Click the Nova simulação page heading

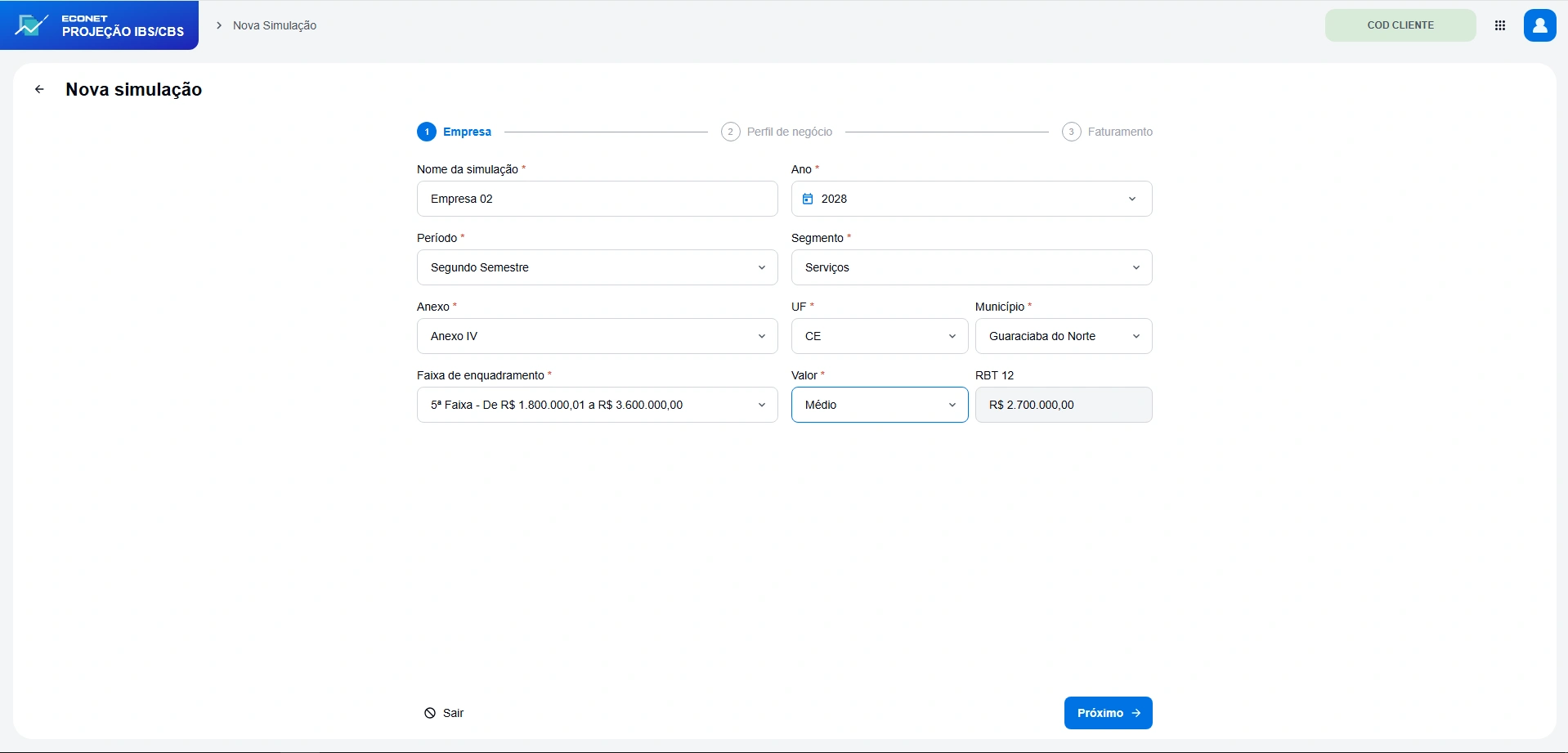coord(134,89)
